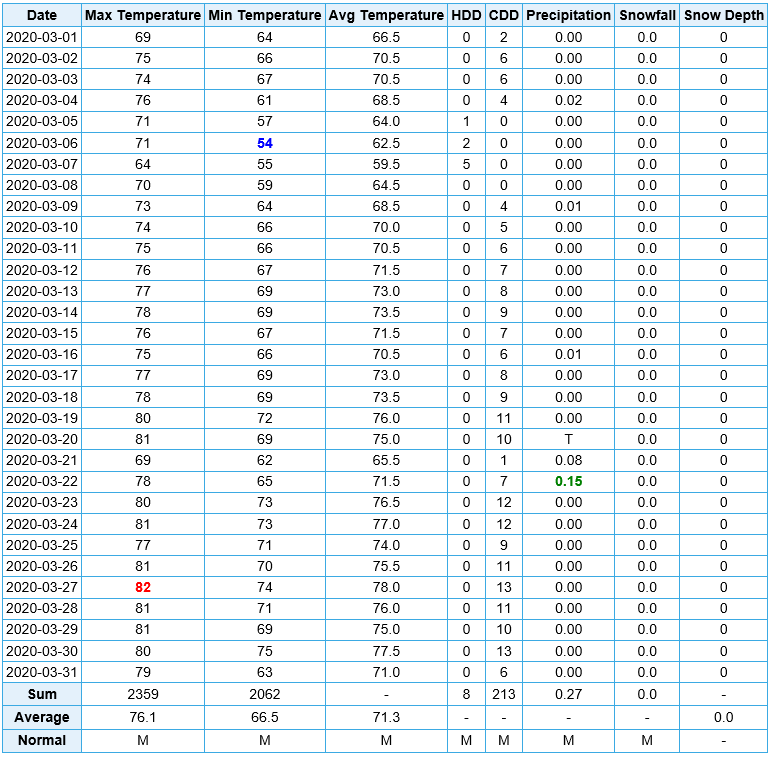
Task: Select the date cell 2020-03-01
Action: [42, 37]
